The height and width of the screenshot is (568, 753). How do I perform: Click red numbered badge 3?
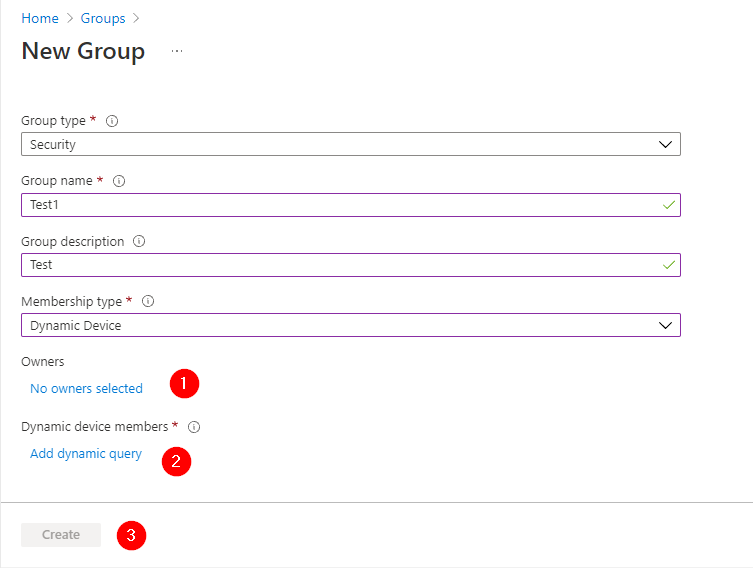click(131, 536)
